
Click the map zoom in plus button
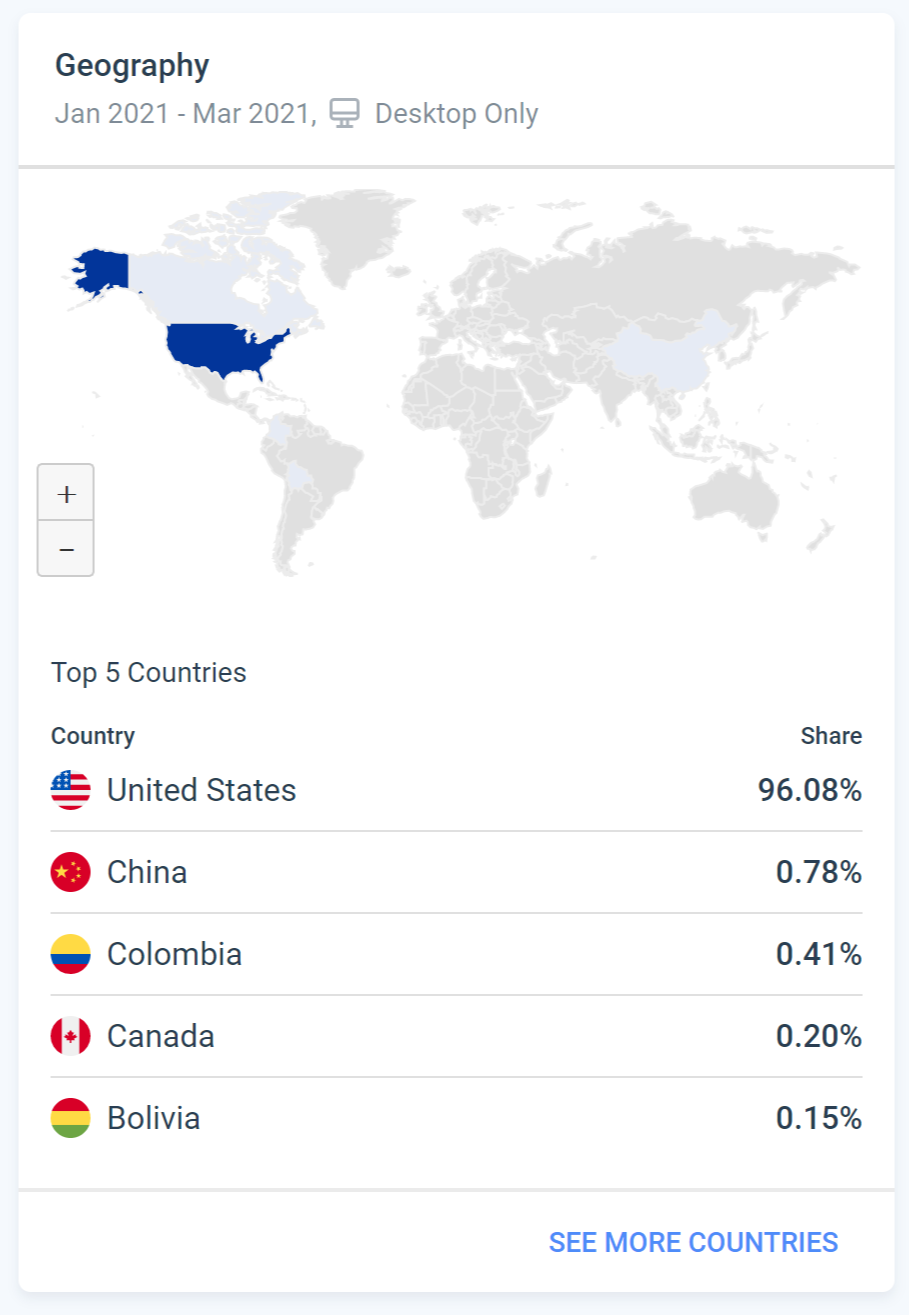point(66,493)
